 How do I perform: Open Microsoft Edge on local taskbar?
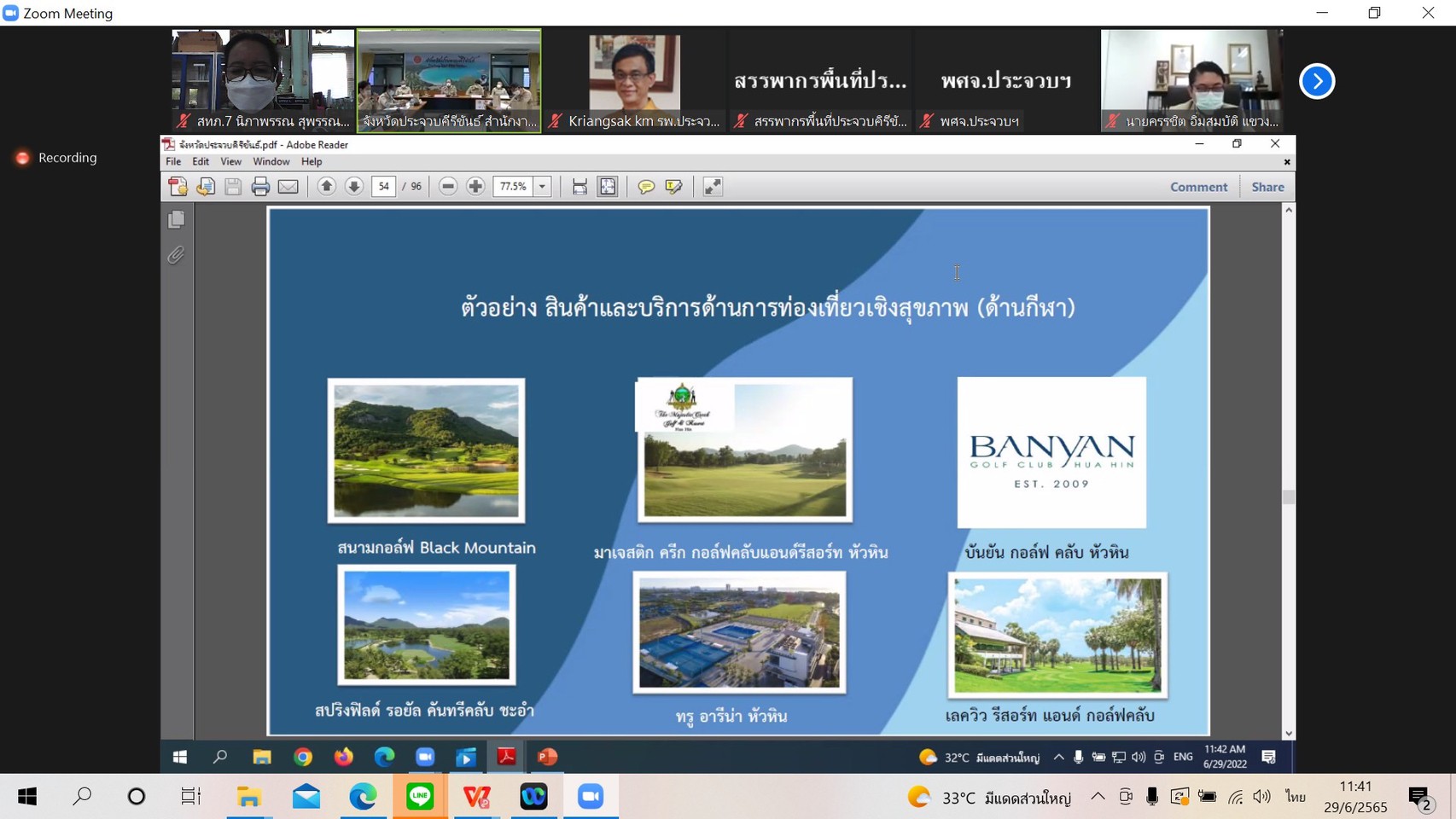click(363, 797)
